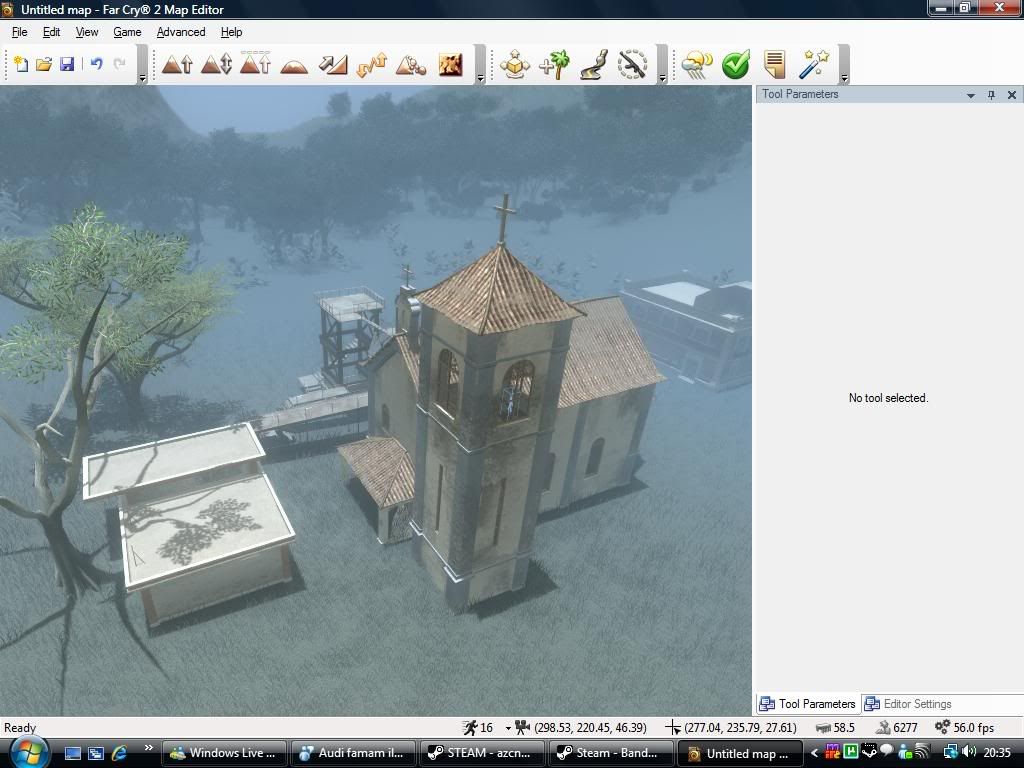Open the Game menu
Image resolution: width=1024 pixels, height=768 pixels.
[127, 32]
